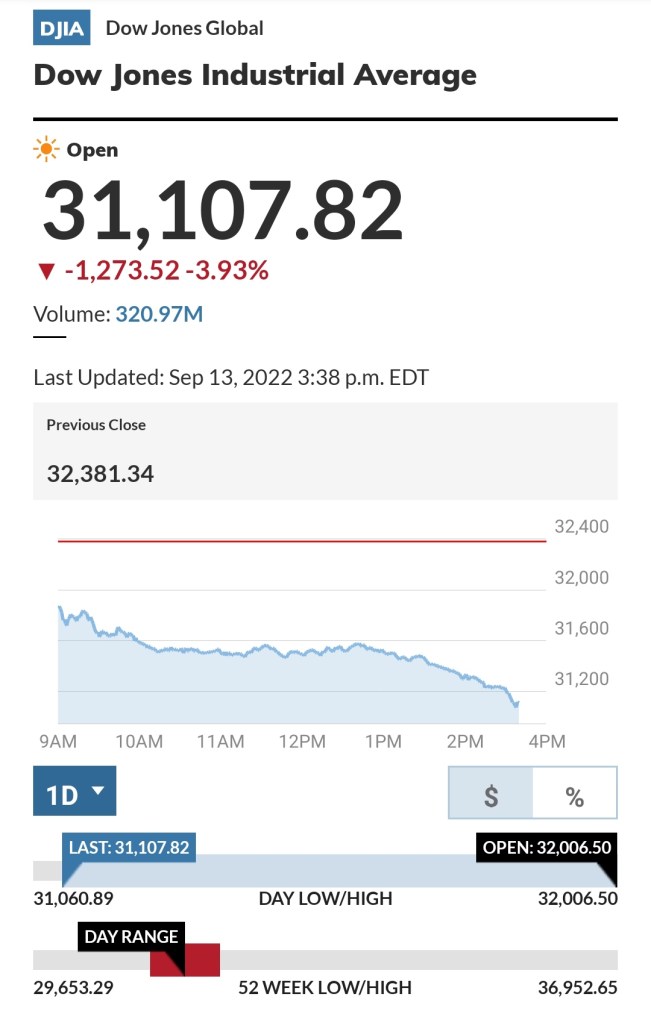Open the 1D time range dropdown
Viewport: 651px width, 1023px height.
[75, 791]
